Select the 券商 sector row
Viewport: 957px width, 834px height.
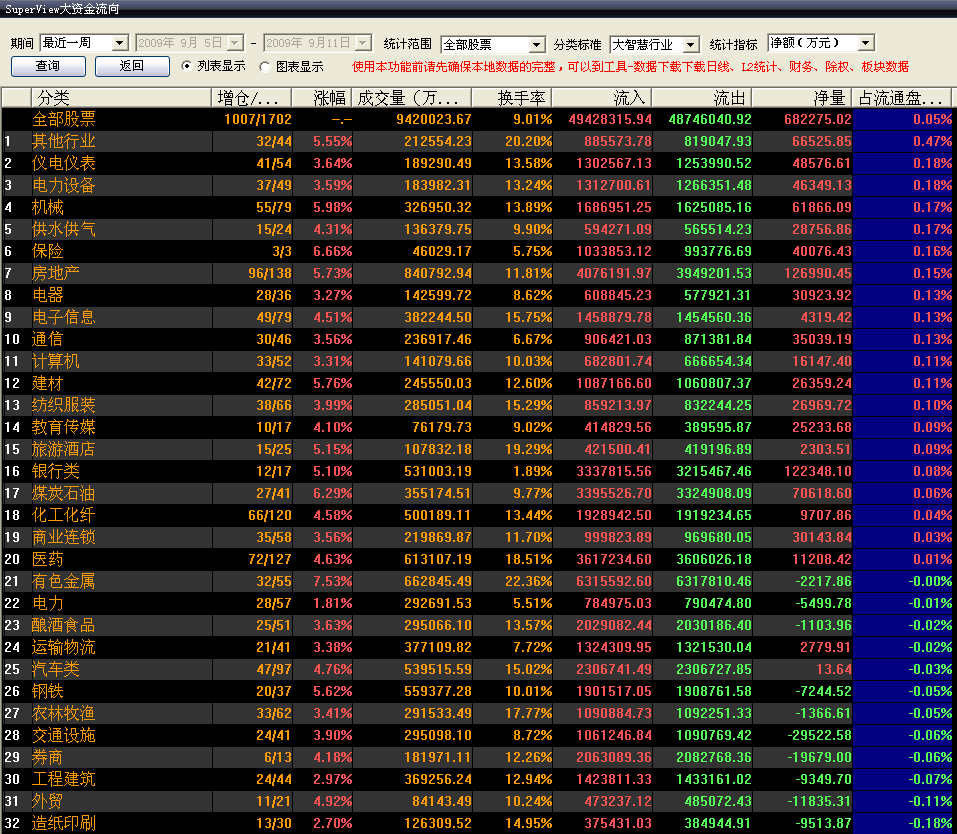click(x=47, y=757)
